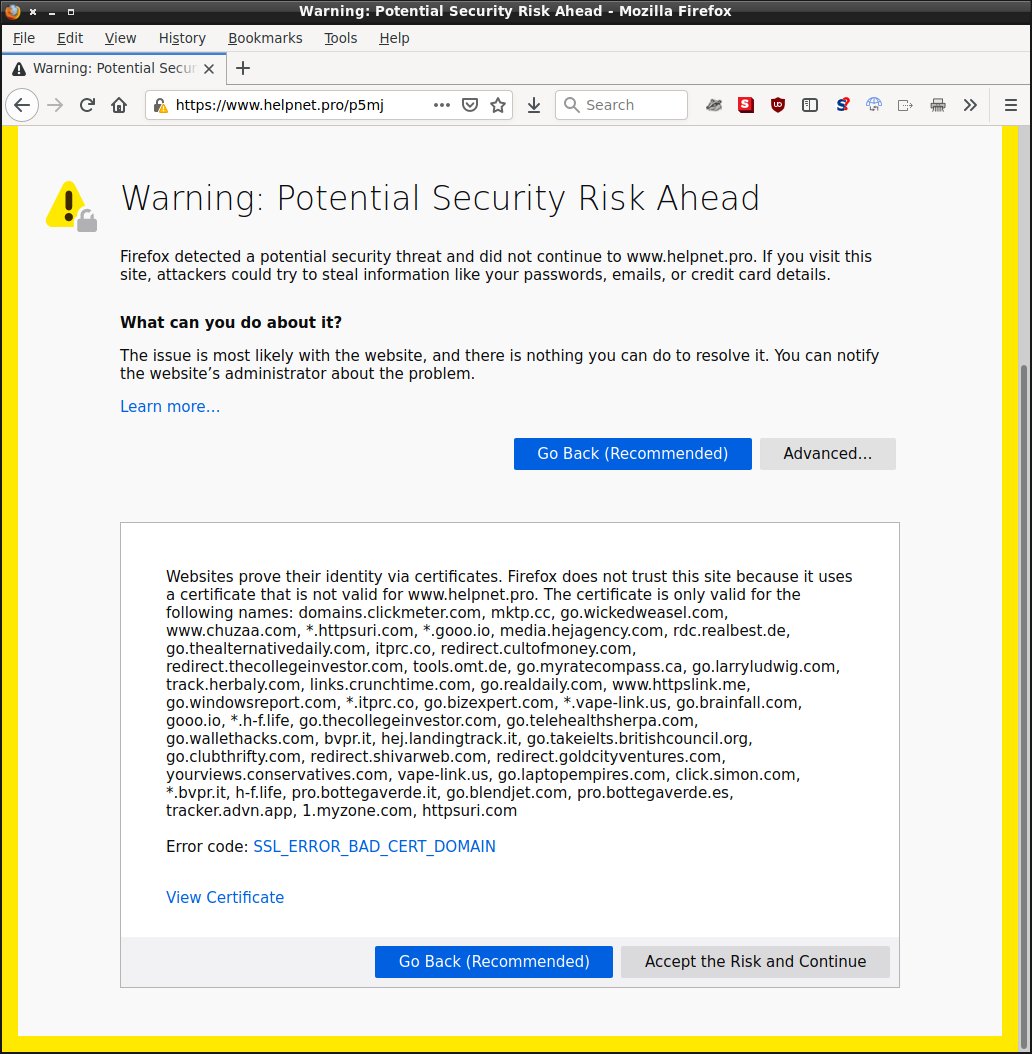1032x1054 pixels.
Task: Click the search magnifier icon
Action: click(x=571, y=105)
